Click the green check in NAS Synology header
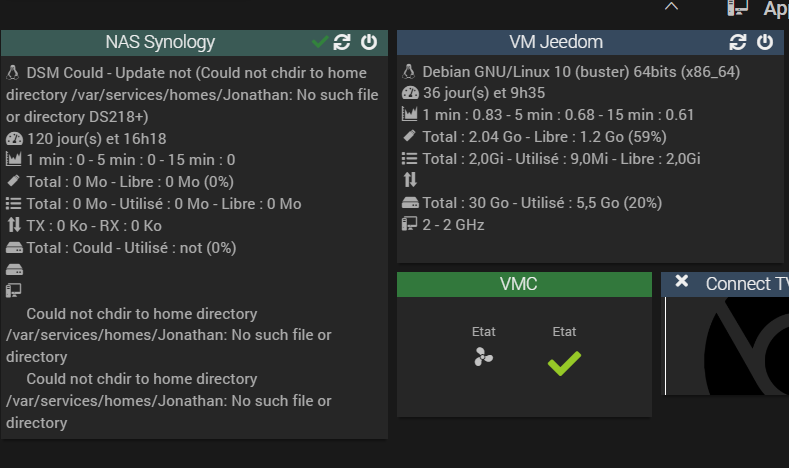Image resolution: width=789 pixels, height=468 pixels. [x=320, y=42]
